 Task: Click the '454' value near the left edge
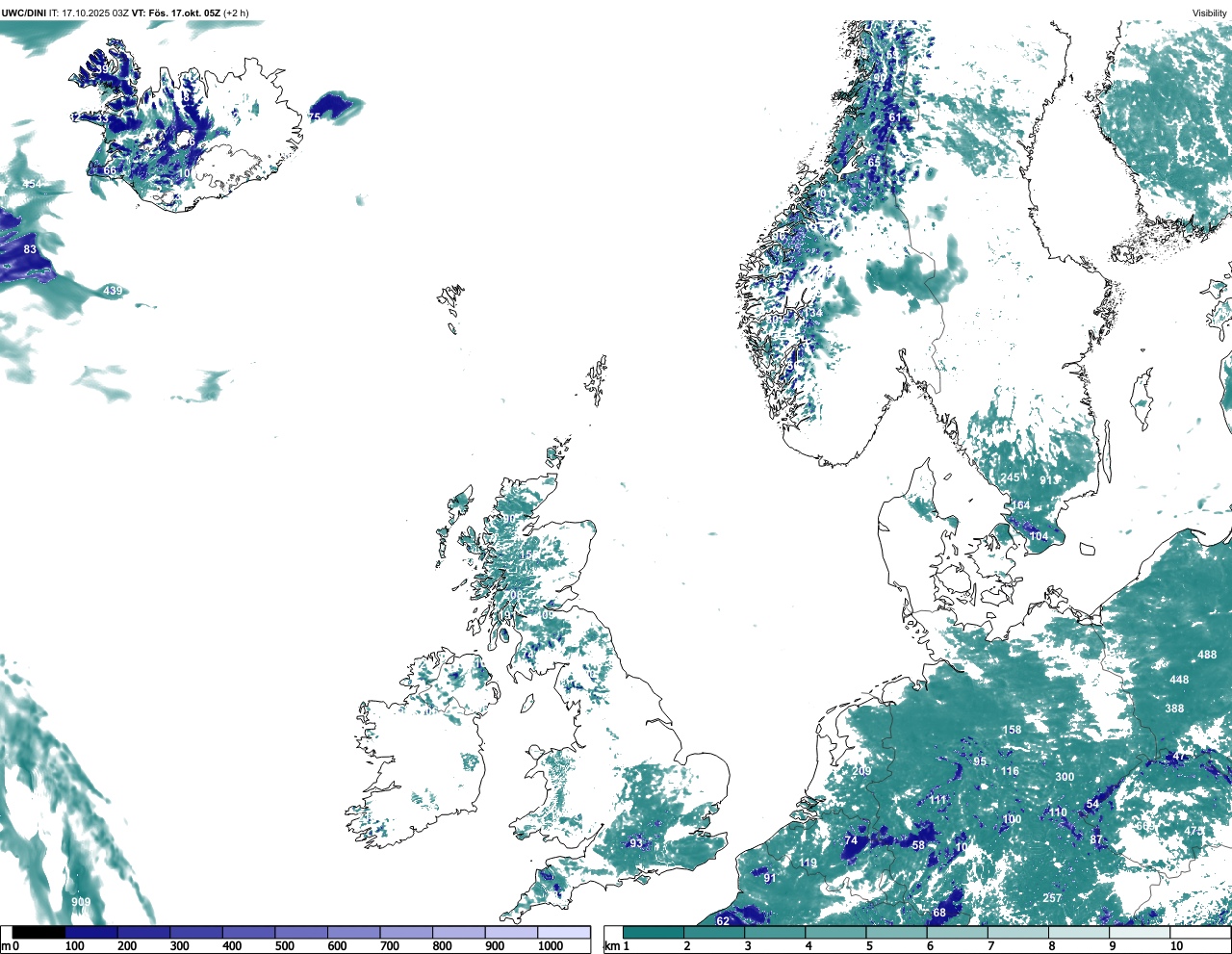(33, 184)
